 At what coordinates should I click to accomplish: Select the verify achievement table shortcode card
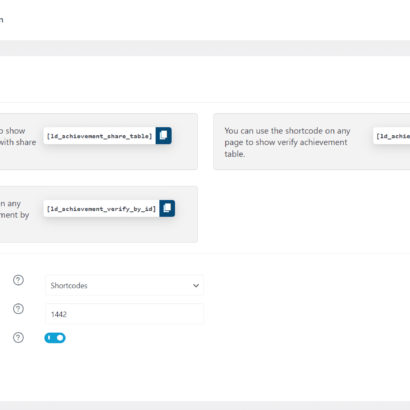312,141
